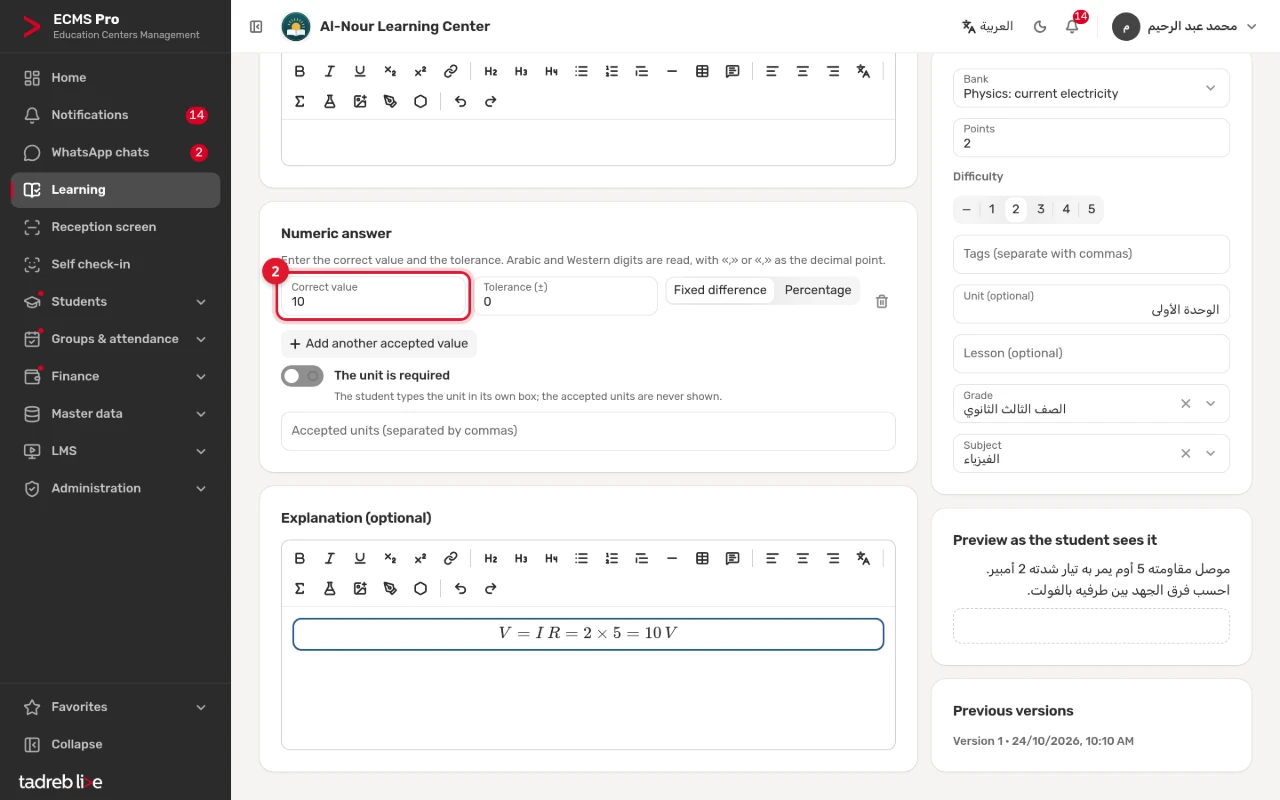Collapse the sidebar with the header panel icon

pos(256,27)
